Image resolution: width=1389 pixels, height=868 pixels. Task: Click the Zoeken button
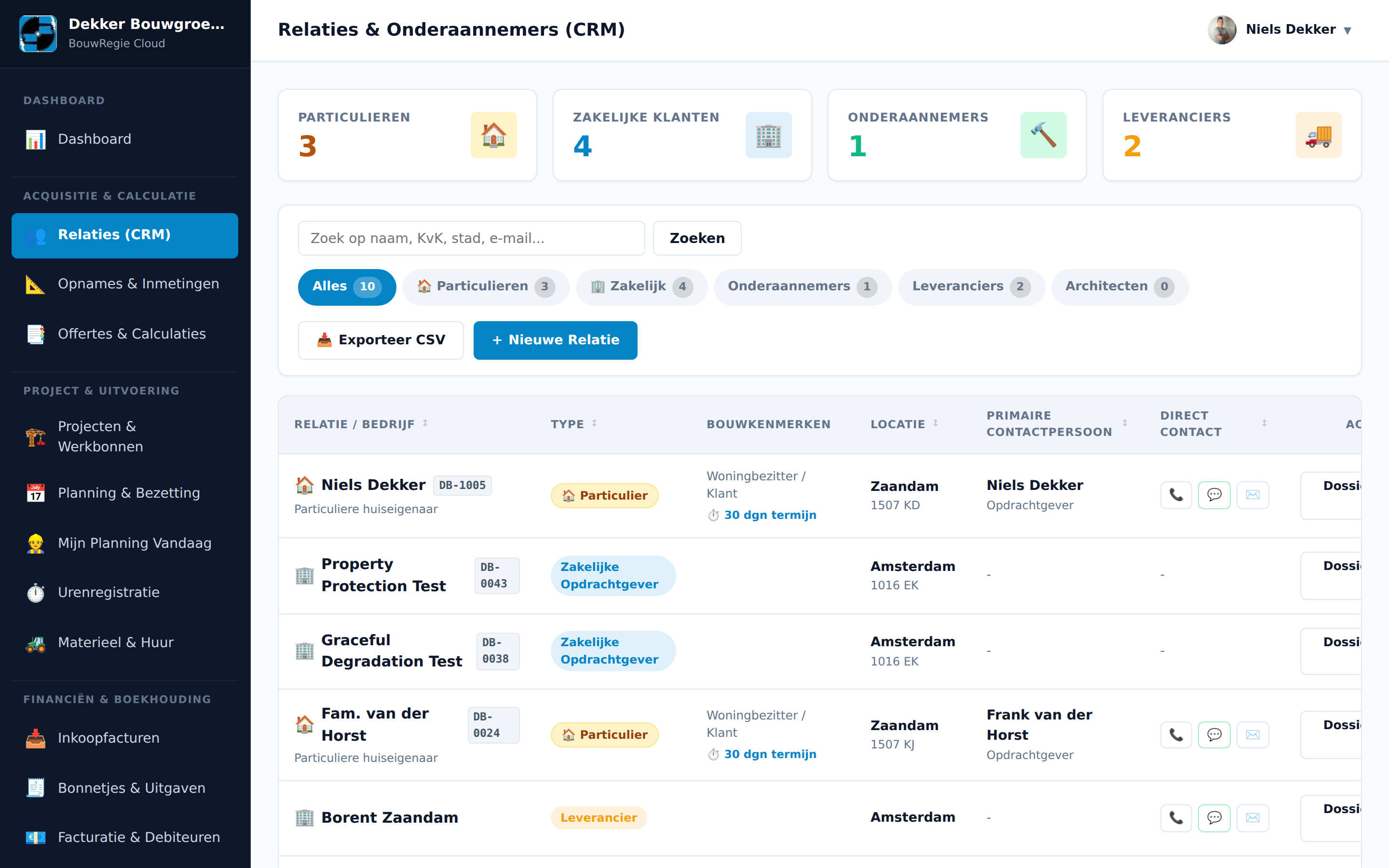point(697,238)
